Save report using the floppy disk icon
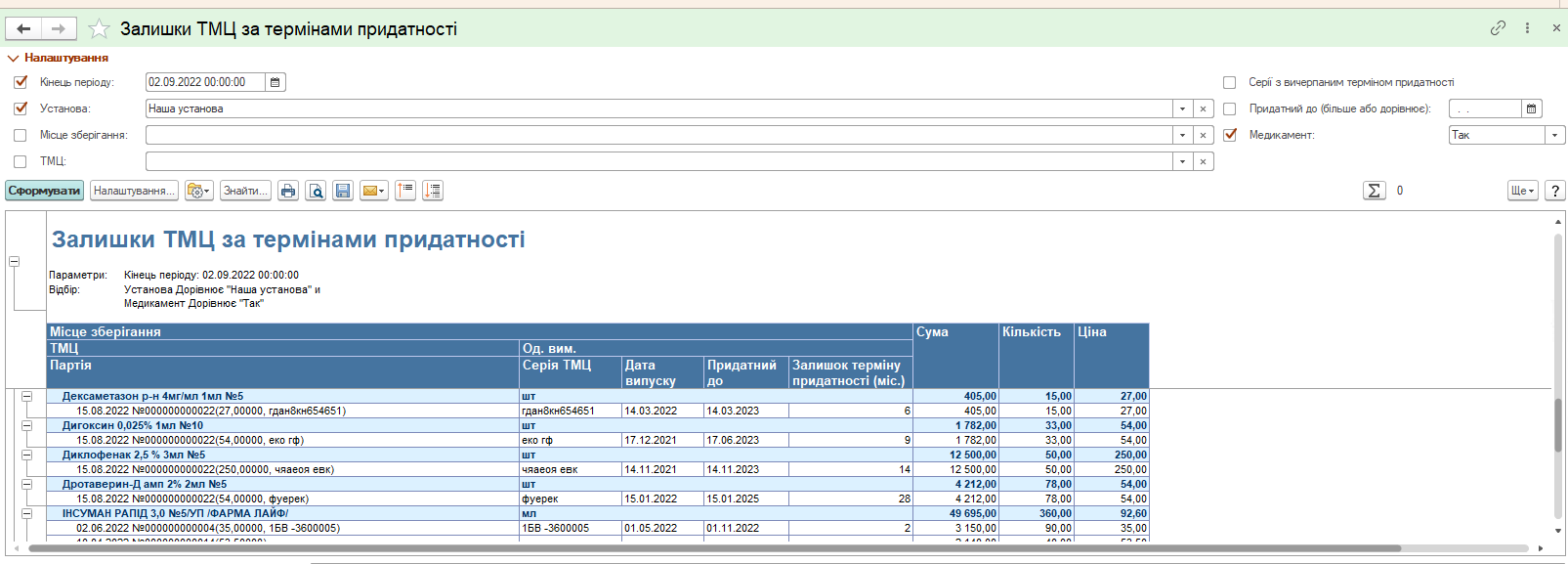The height and width of the screenshot is (564, 1568). point(343,191)
